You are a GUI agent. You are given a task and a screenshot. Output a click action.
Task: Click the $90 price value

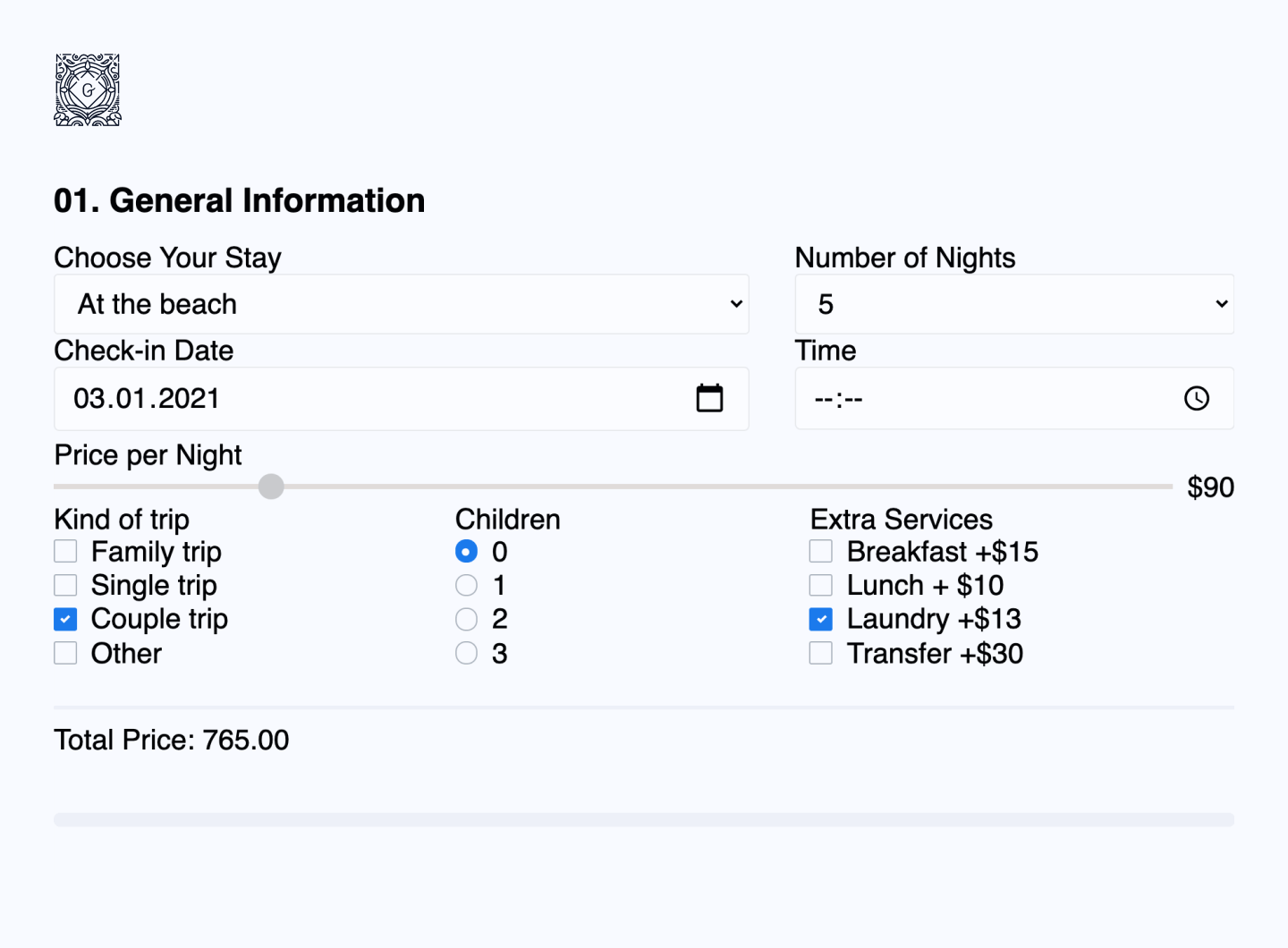click(1210, 487)
